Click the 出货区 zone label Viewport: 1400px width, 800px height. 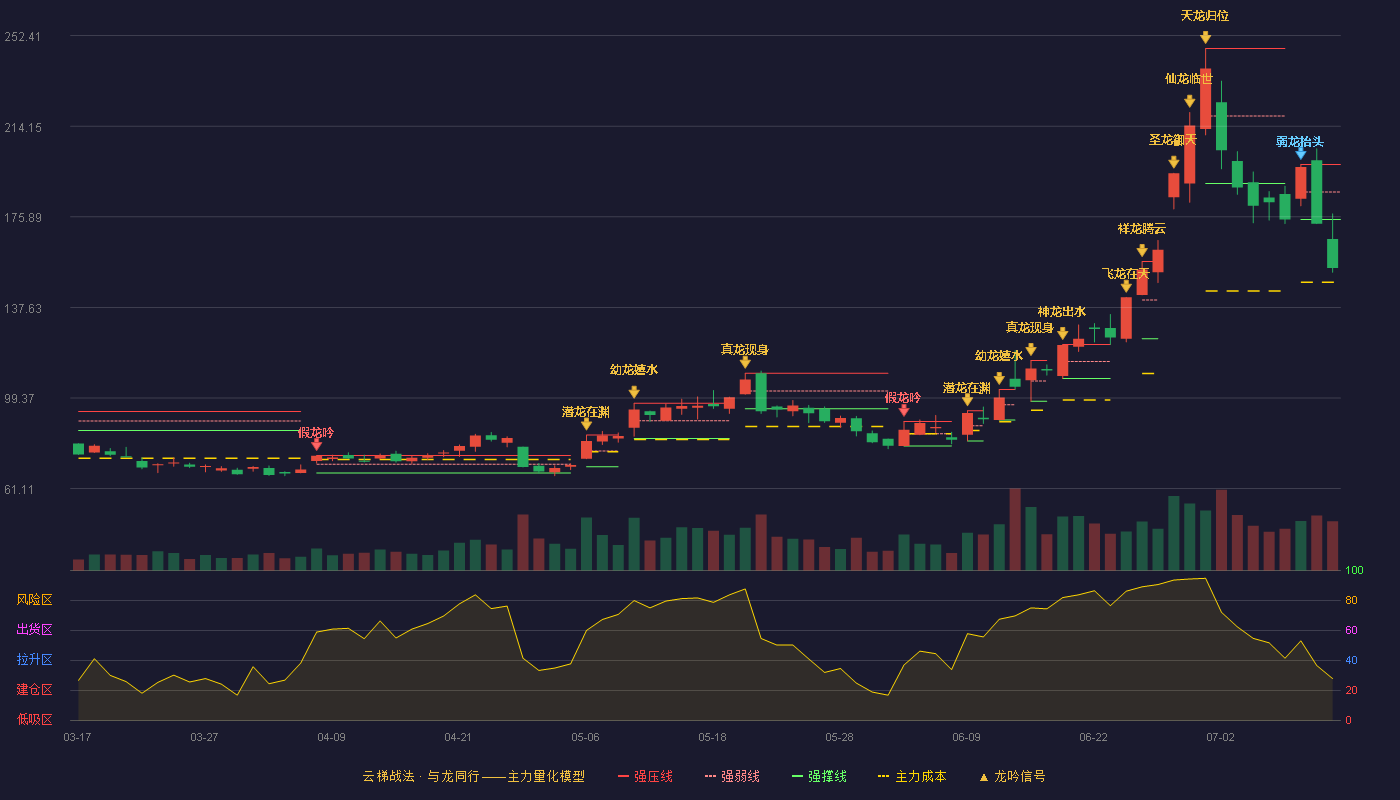pyautogui.click(x=34, y=630)
